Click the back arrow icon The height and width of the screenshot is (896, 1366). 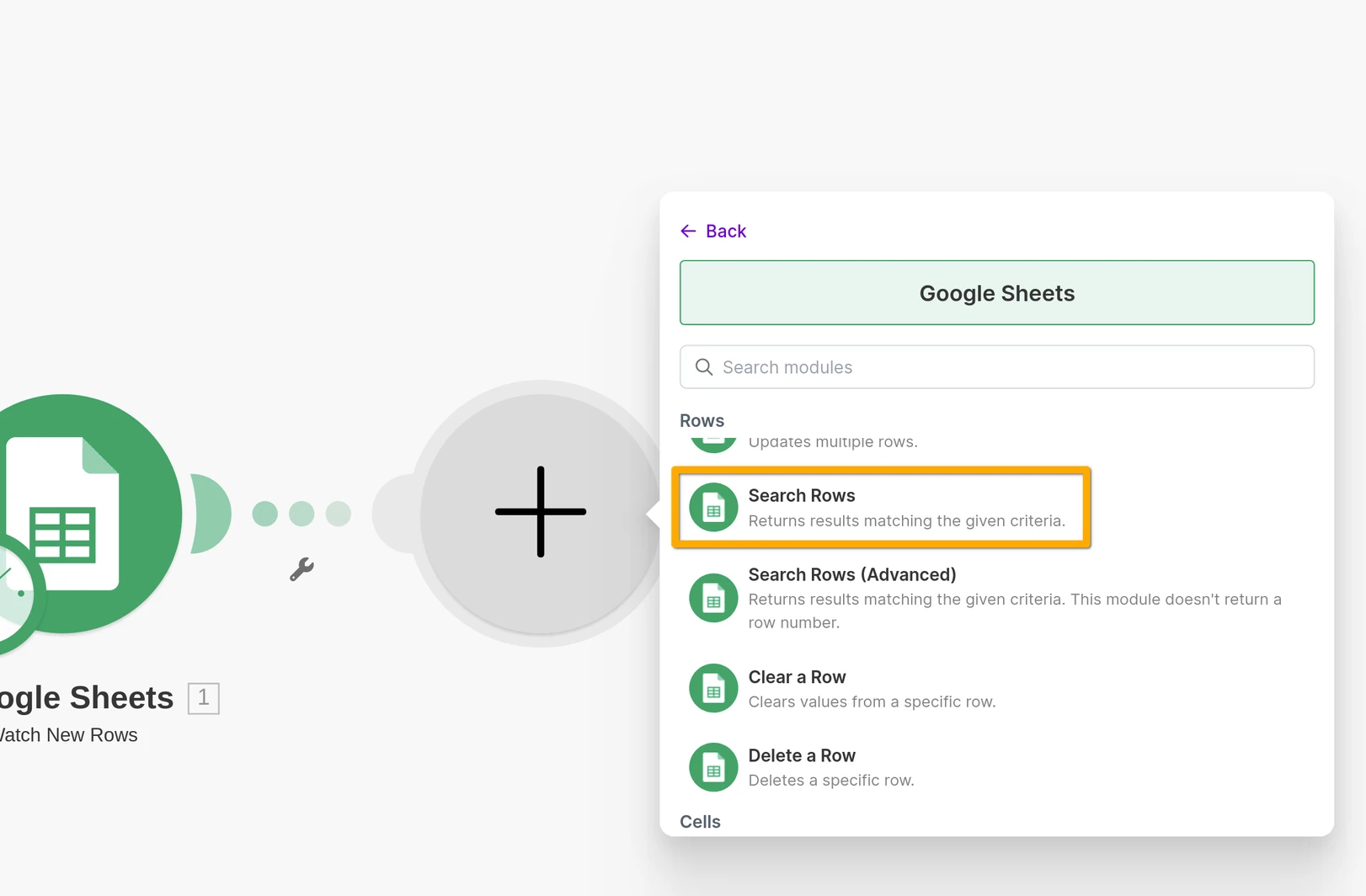tap(687, 231)
